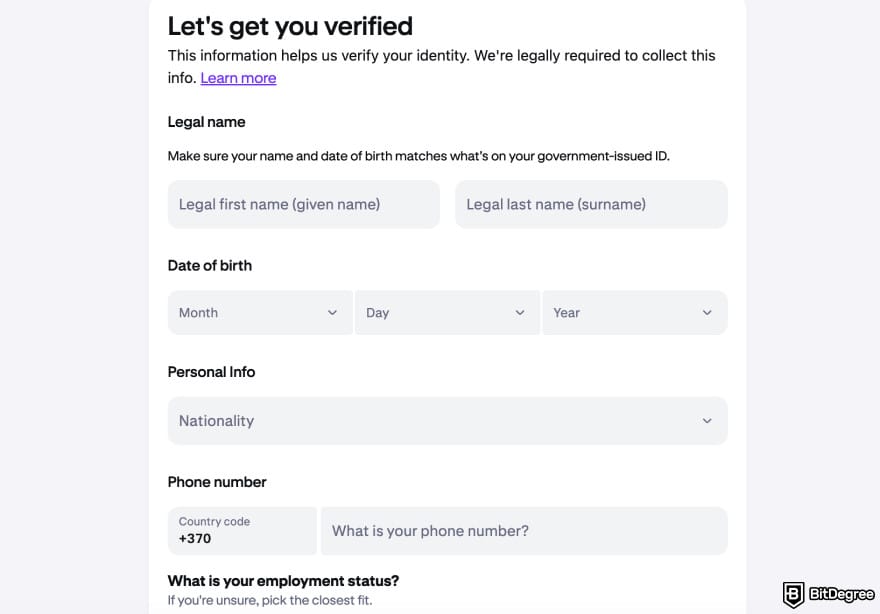880x614 pixels.
Task: Click the country code field showing +370
Action: [242, 530]
